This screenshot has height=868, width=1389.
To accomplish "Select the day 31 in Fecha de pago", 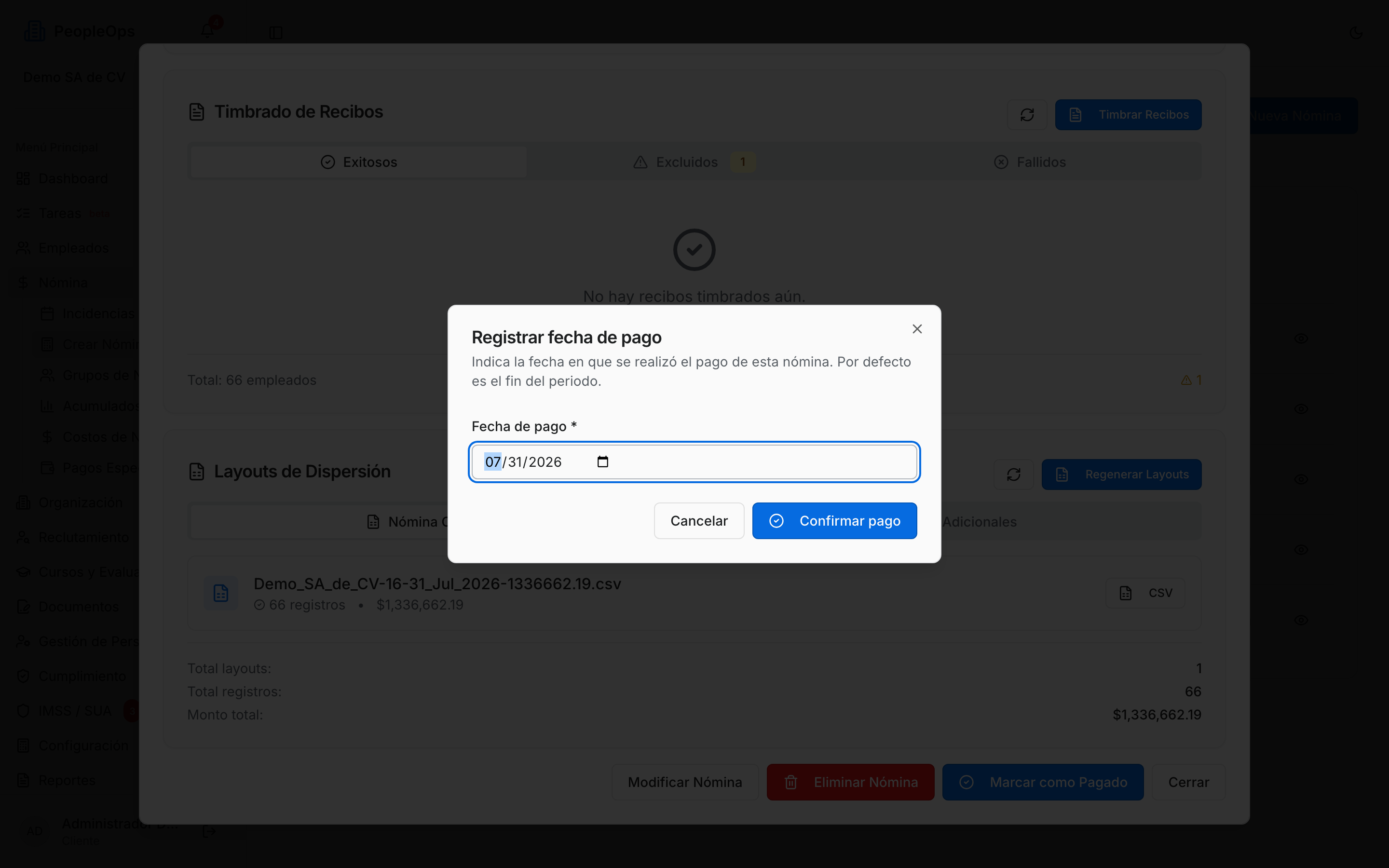I will (x=515, y=462).
